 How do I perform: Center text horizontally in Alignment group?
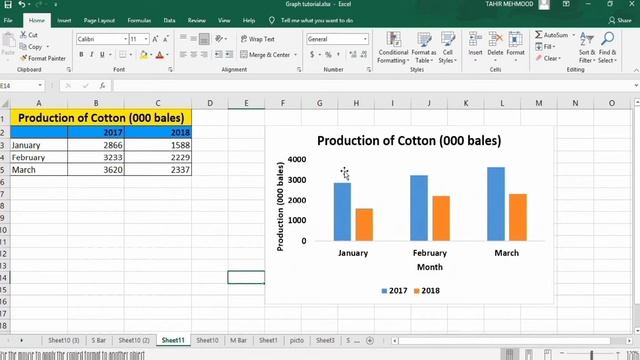click(x=193, y=54)
